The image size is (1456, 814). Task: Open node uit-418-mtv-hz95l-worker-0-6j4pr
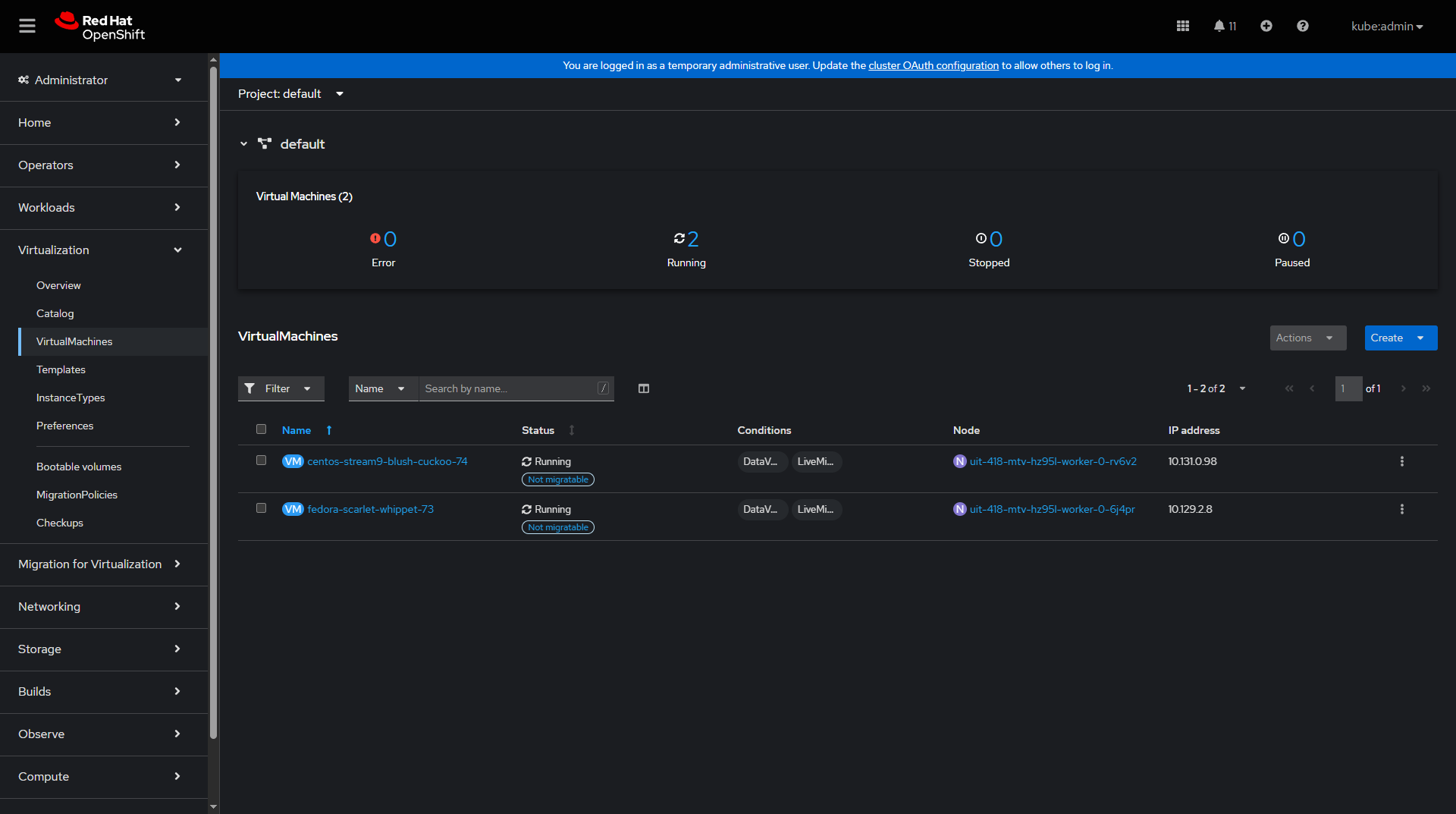pyautogui.click(x=1053, y=509)
